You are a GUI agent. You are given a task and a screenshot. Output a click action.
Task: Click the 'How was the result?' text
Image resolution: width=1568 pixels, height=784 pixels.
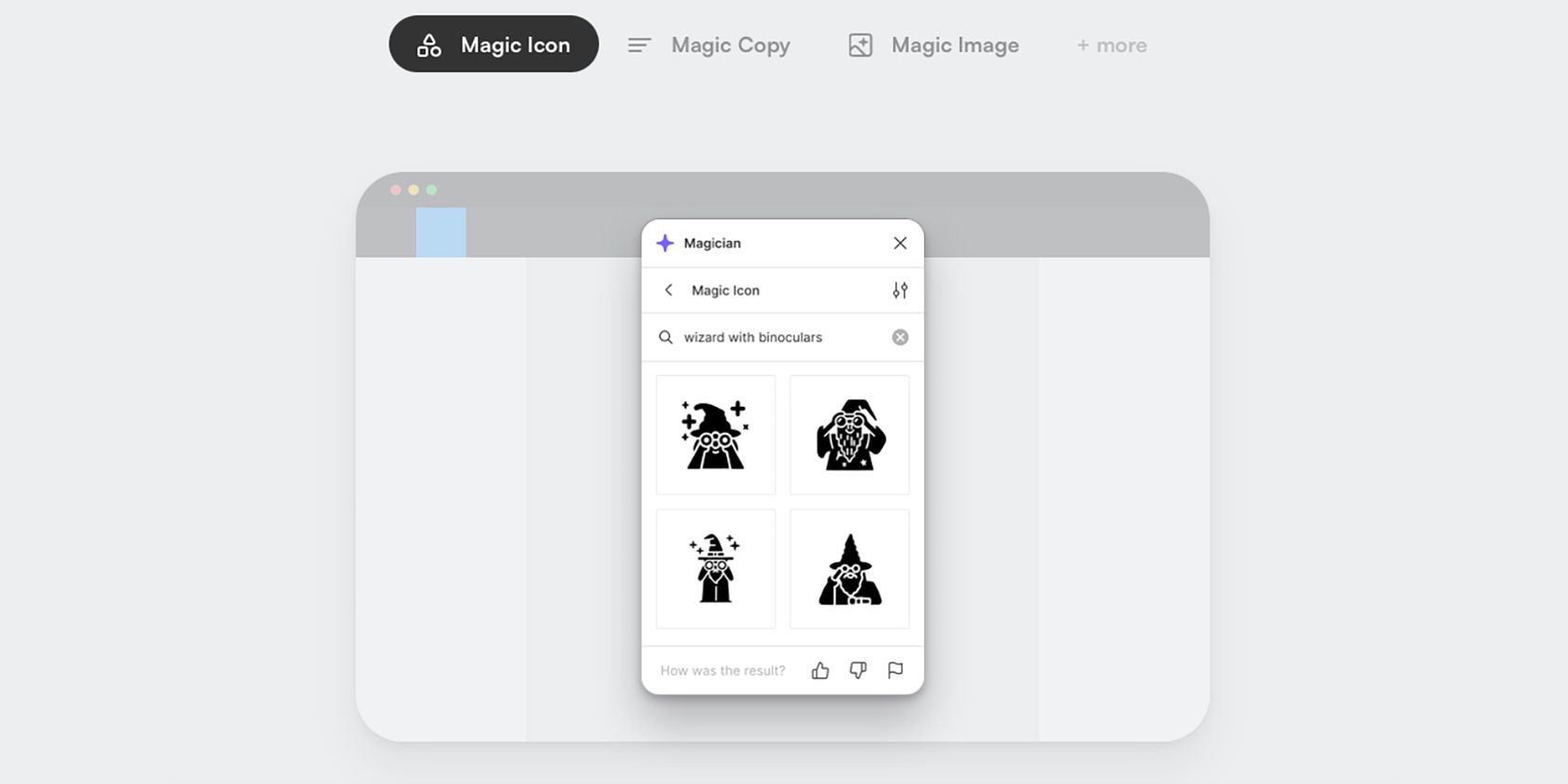click(722, 670)
